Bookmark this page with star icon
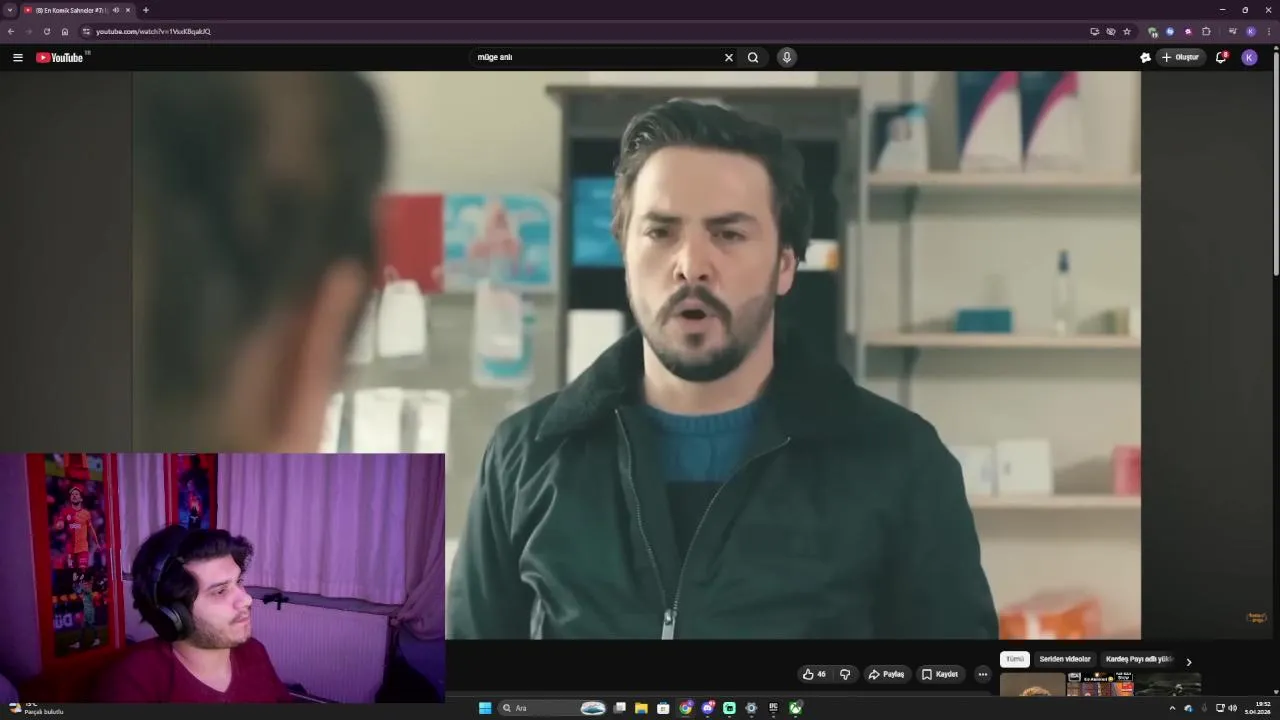Image resolution: width=1280 pixels, height=720 pixels. pyautogui.click(x=1127, y=32)
